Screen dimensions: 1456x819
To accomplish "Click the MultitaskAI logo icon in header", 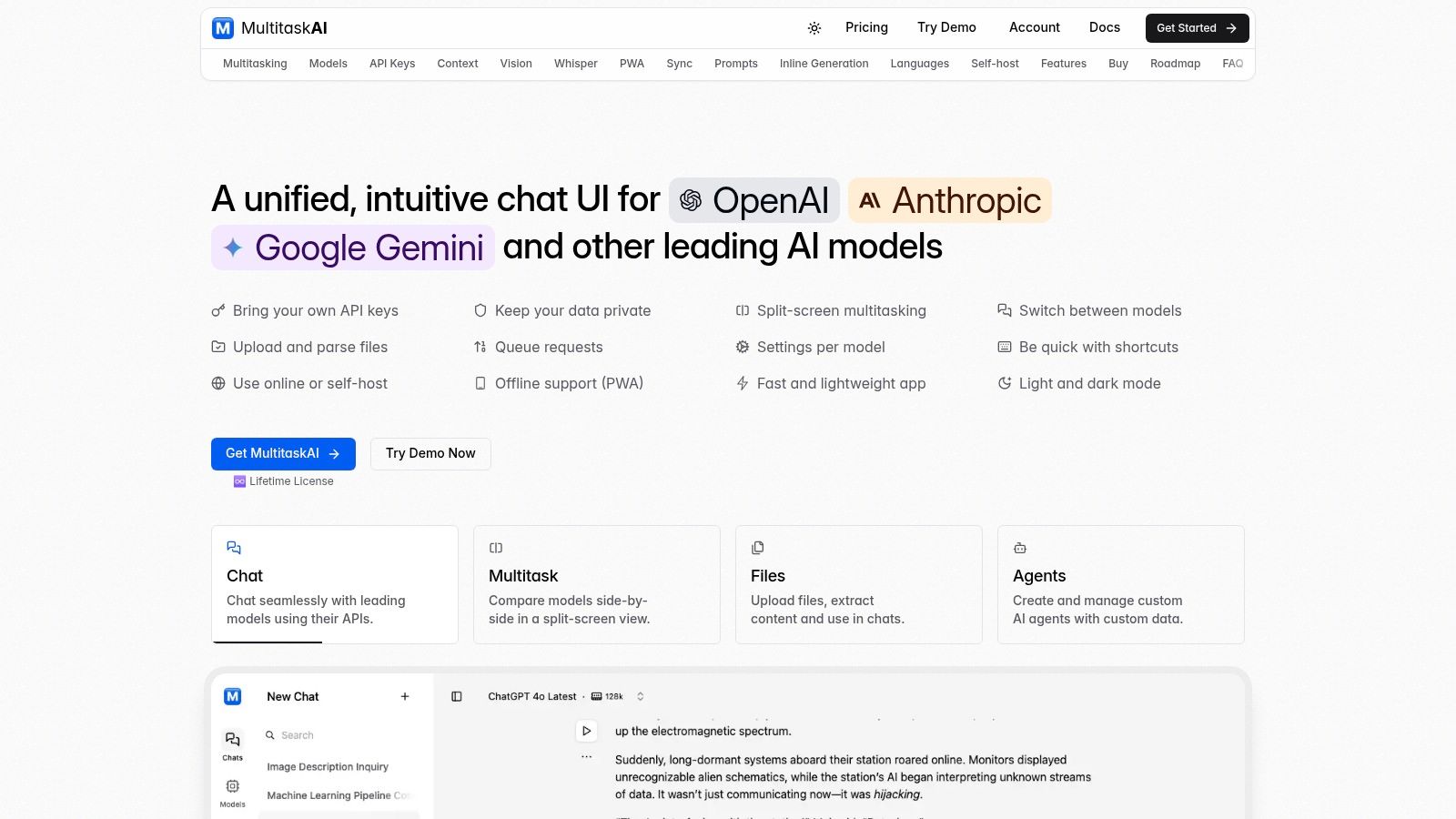I will (x=223, y=28).
